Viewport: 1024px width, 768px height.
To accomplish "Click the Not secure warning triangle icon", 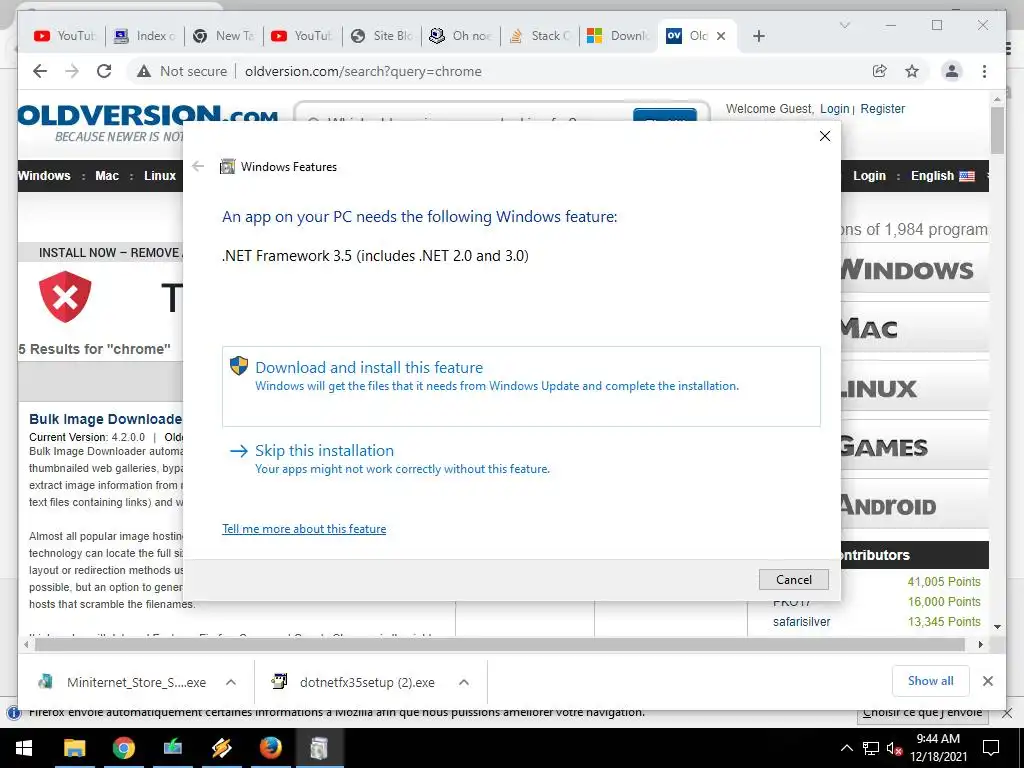I will 144,71.
